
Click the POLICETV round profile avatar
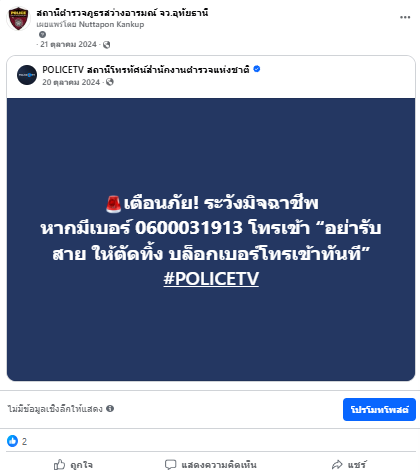point(27,75)
